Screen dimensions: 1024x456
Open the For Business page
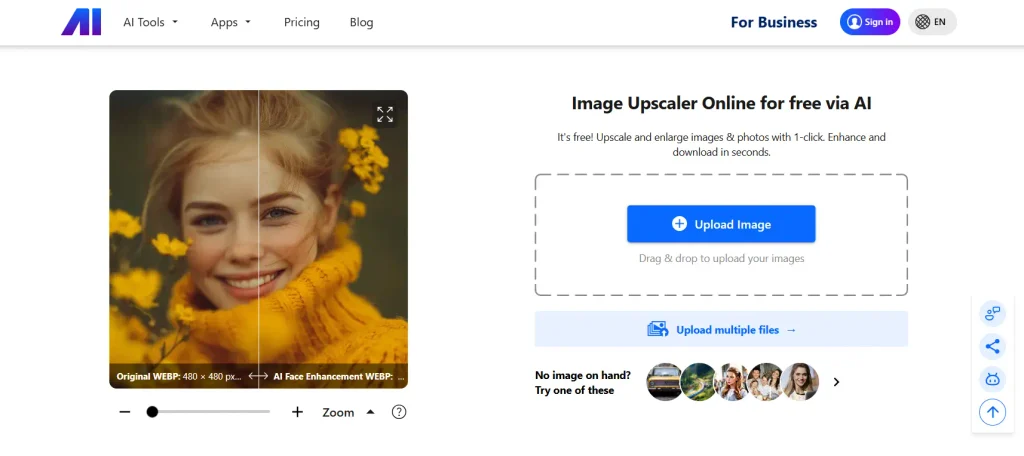tap(774, 22)
